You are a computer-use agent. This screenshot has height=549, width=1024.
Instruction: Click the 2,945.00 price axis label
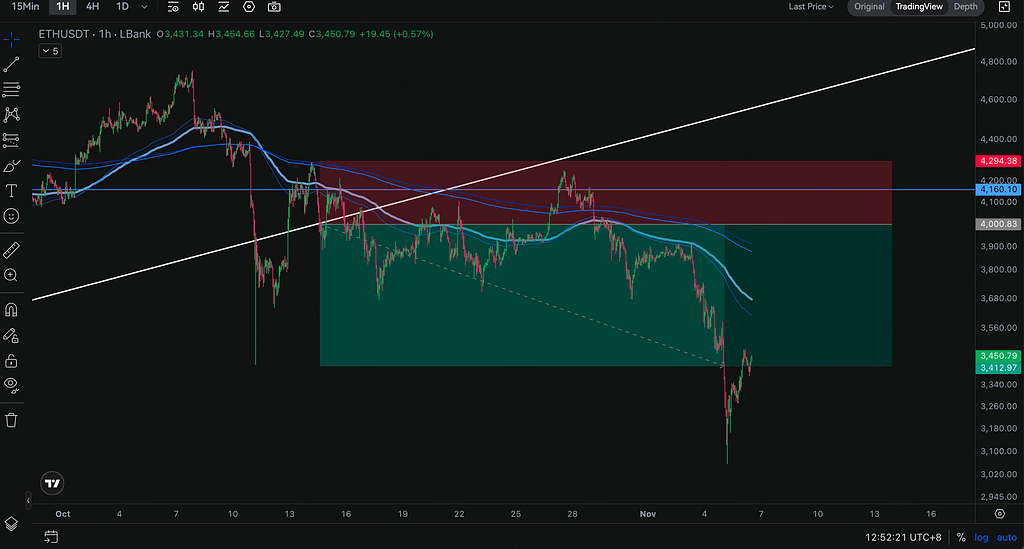pos(999,497)
